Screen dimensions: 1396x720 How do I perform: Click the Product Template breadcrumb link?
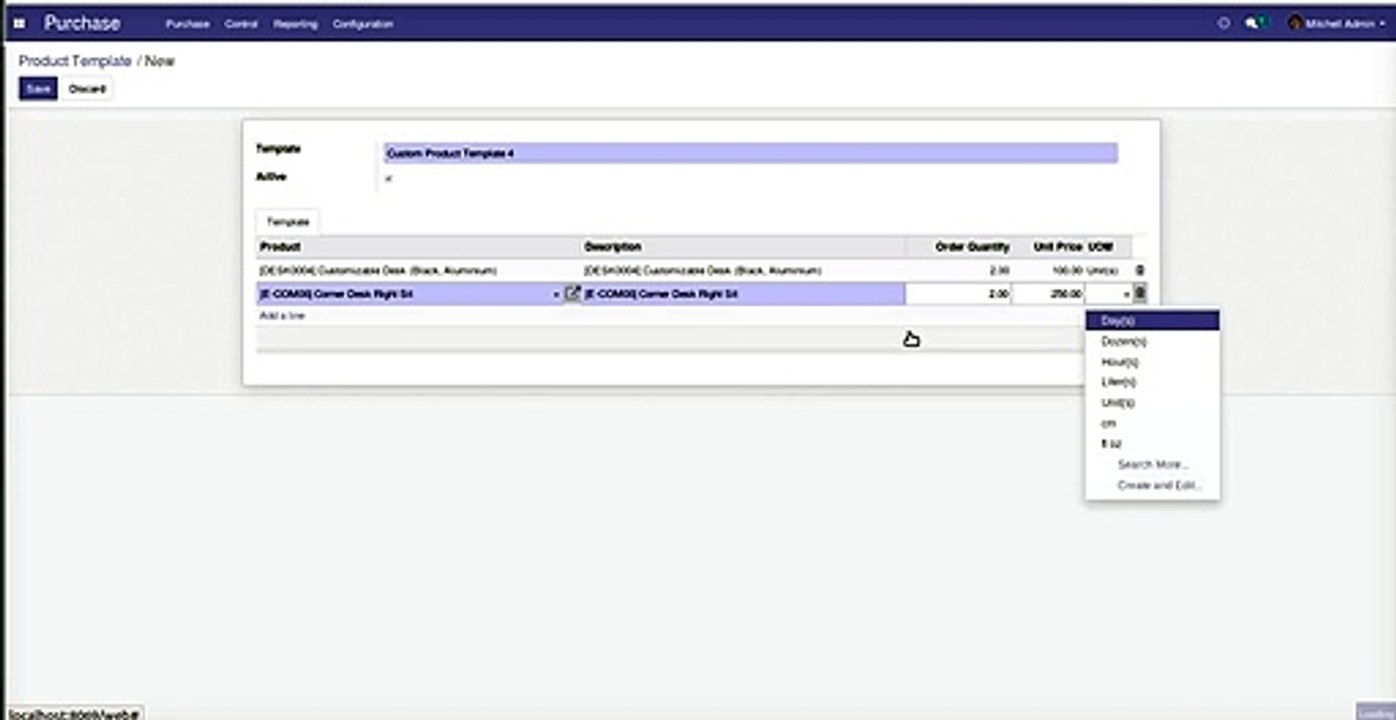[x=75, y=61]
